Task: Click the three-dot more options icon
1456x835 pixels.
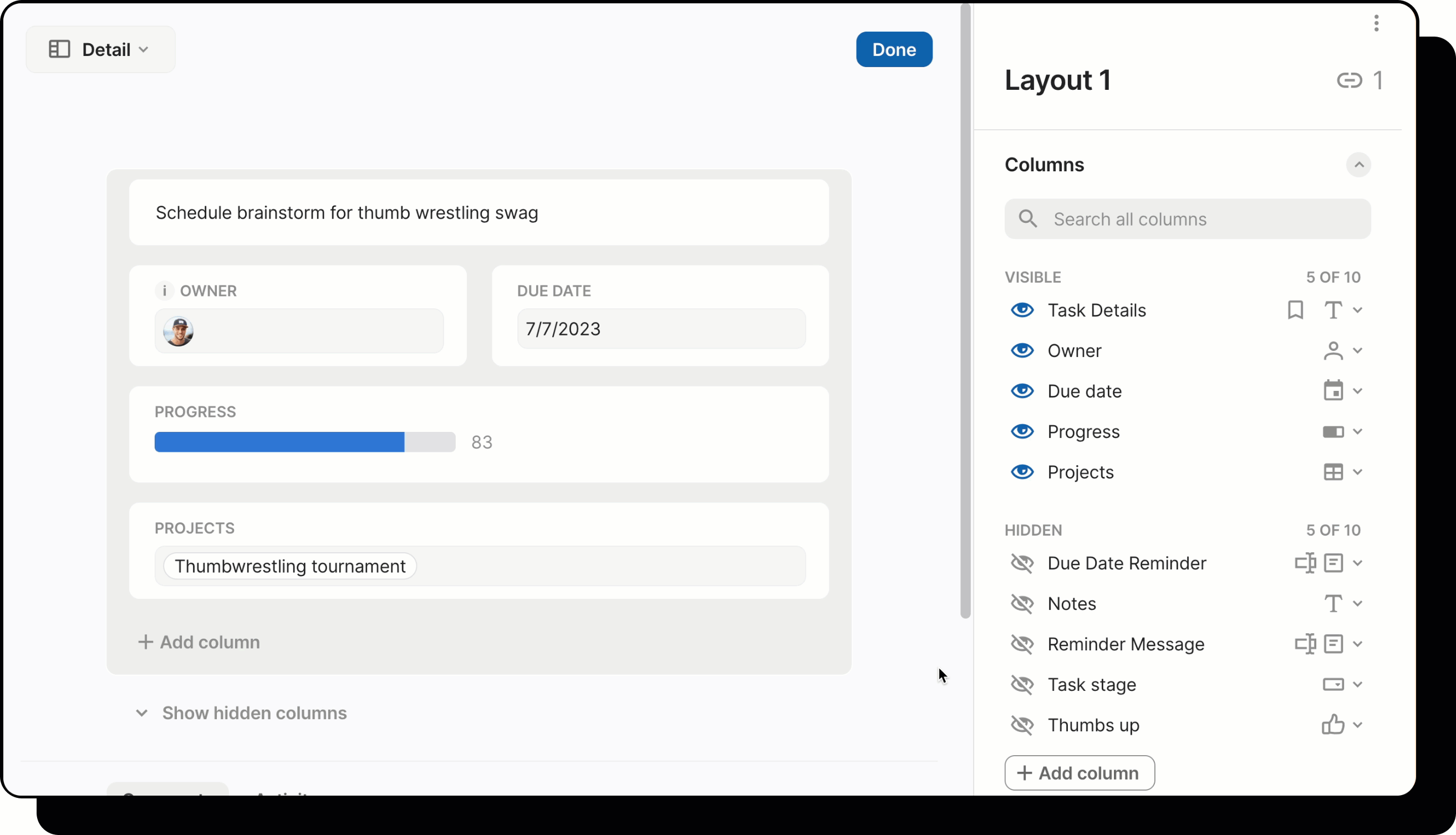Action: [1376, 23]
